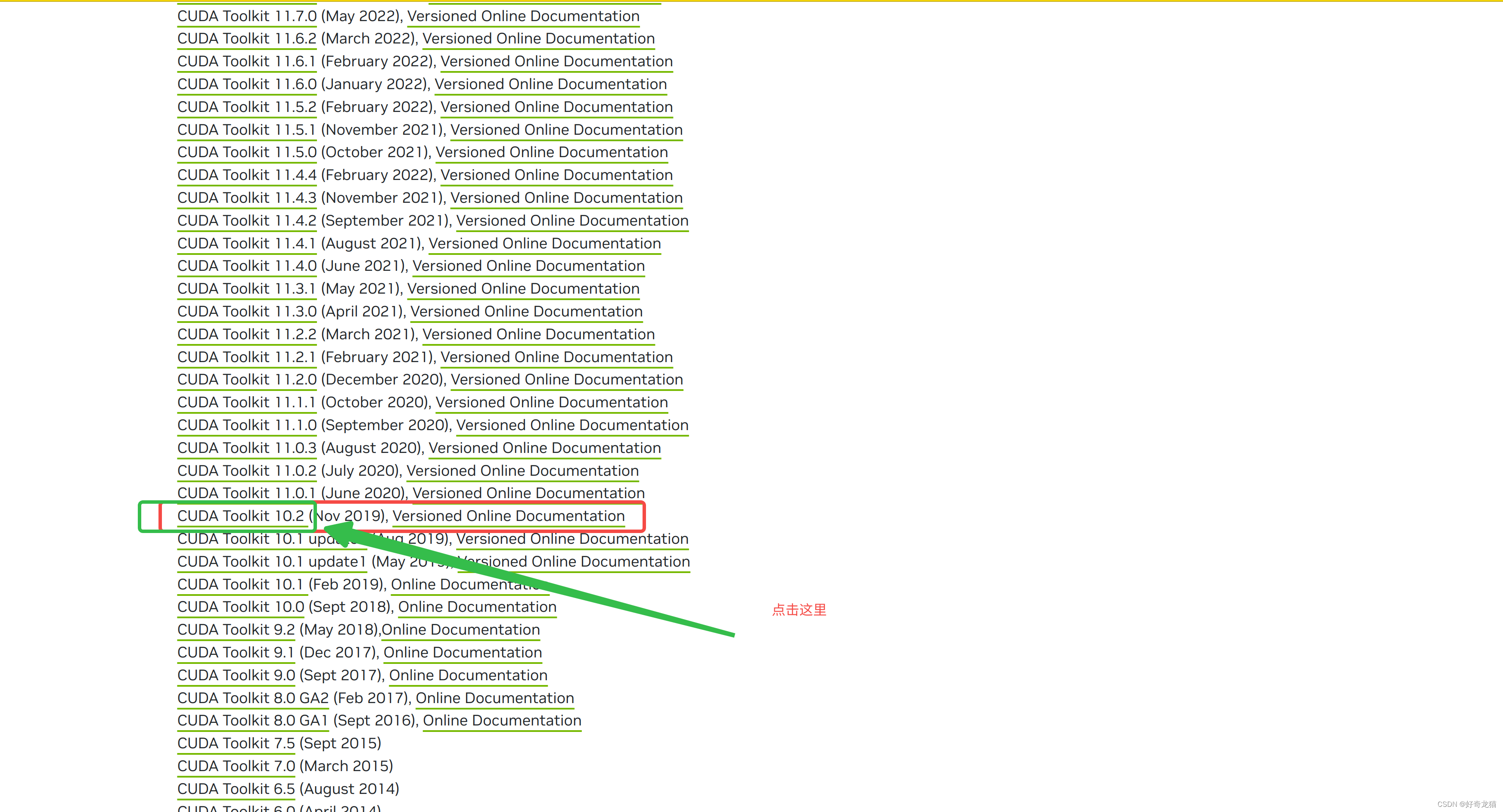Open the CUDA Toolkit 10.0 link
The width and height of the screenshot is (1503, 812).
click(x=241, y=608)
